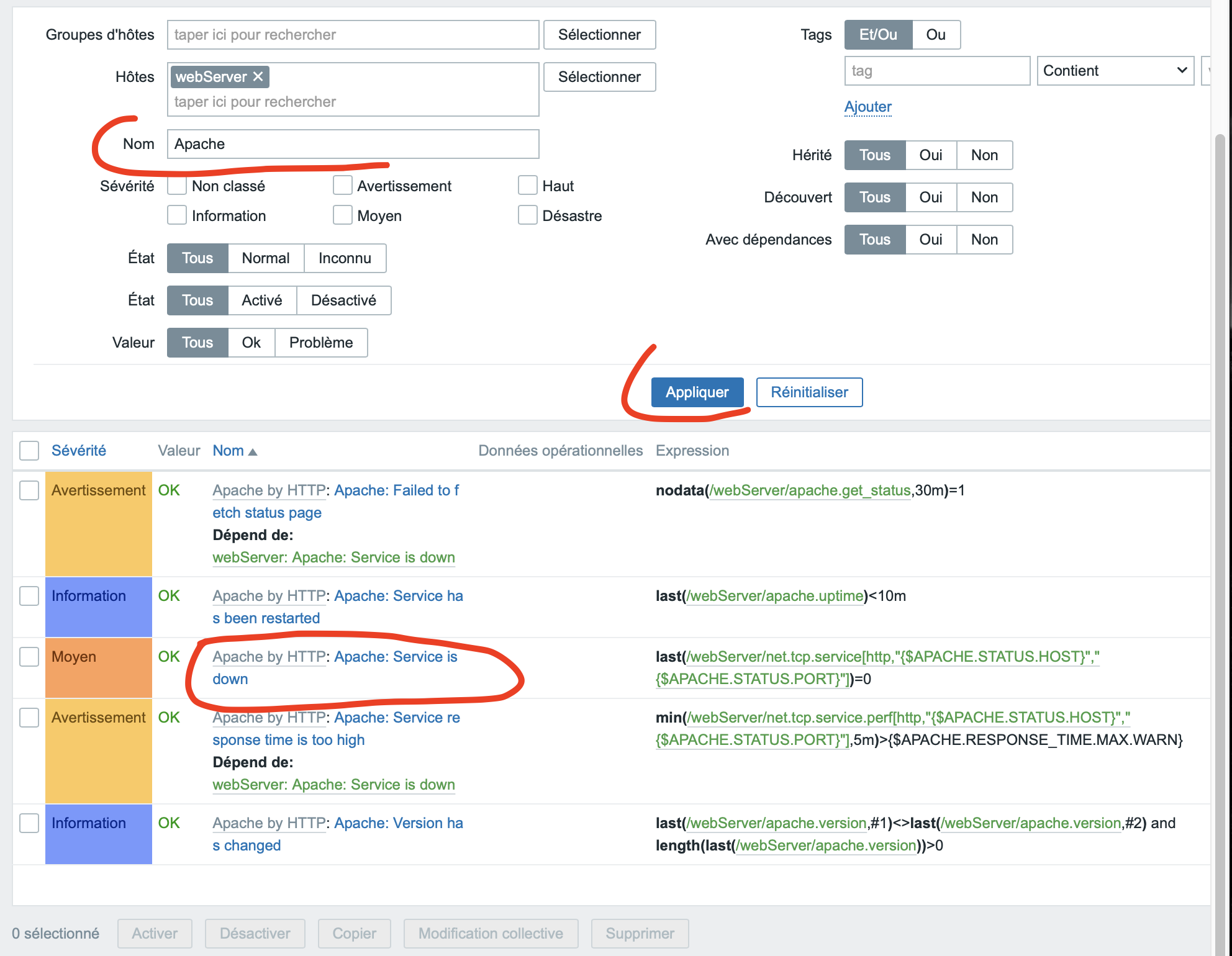Open the Contient tag operator dropdown
The width and height of the screenshot is (1232, 956).
1115,71
